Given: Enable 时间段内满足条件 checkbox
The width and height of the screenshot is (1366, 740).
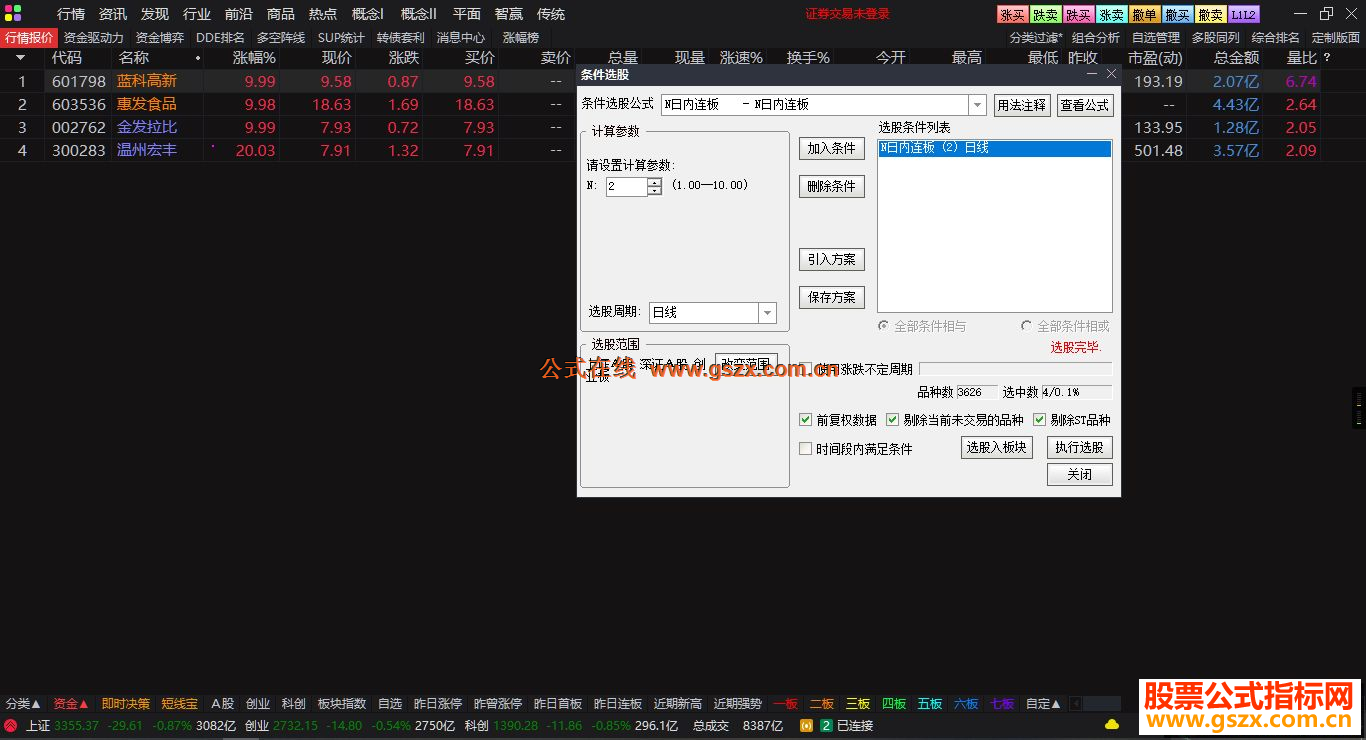Looking at the screenshot, I should pyautogui.click(x=806, y=449).
